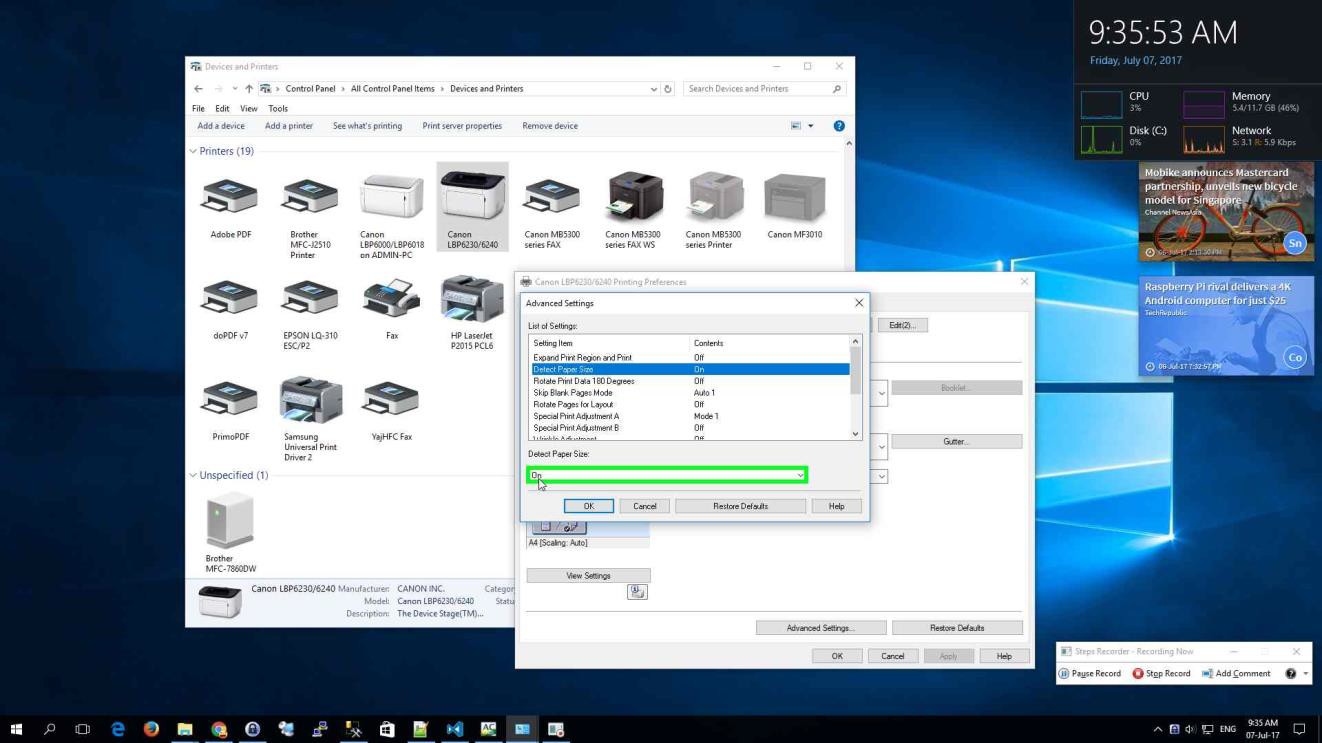Viewport: 1322px width, 743px height.
Task: Open the File menu
Action: (198, 108)
